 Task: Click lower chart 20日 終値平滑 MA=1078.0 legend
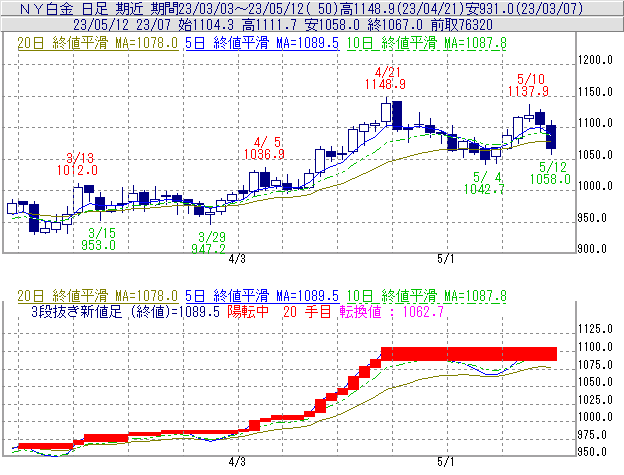pos(98,296)
